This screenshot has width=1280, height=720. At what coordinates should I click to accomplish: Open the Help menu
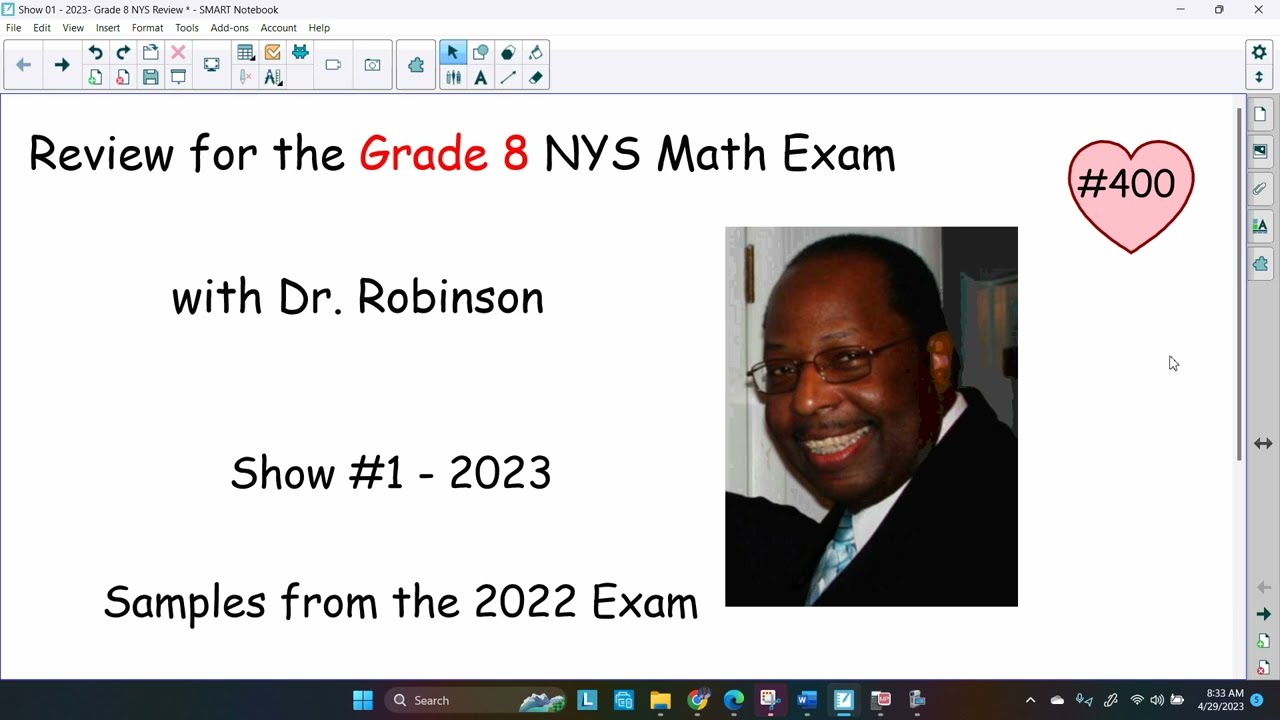click(319, 28)
